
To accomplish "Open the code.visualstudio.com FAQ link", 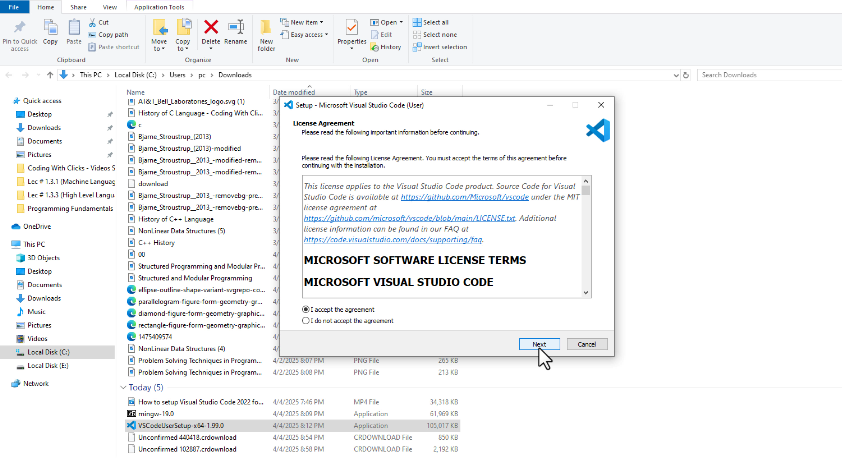I will click(393, 240).
